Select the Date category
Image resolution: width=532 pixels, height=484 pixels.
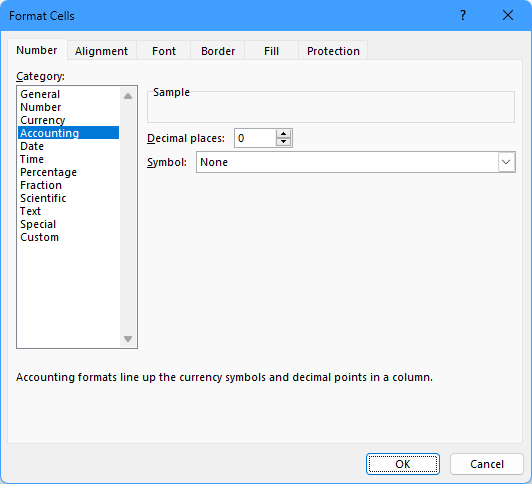tap(68, 146)
